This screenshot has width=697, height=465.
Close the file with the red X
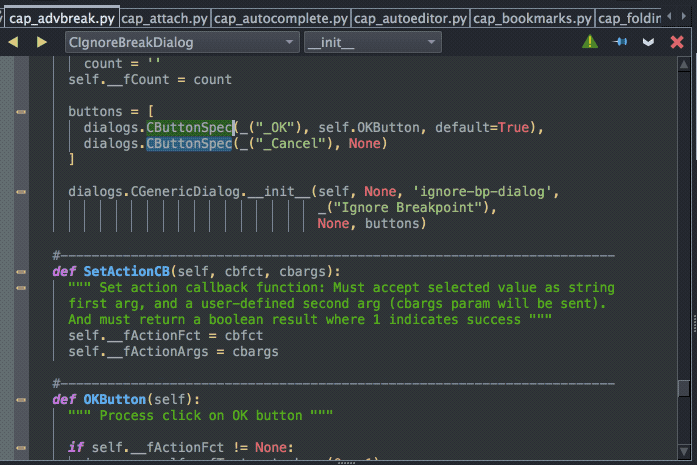click(x=677, y=42)
